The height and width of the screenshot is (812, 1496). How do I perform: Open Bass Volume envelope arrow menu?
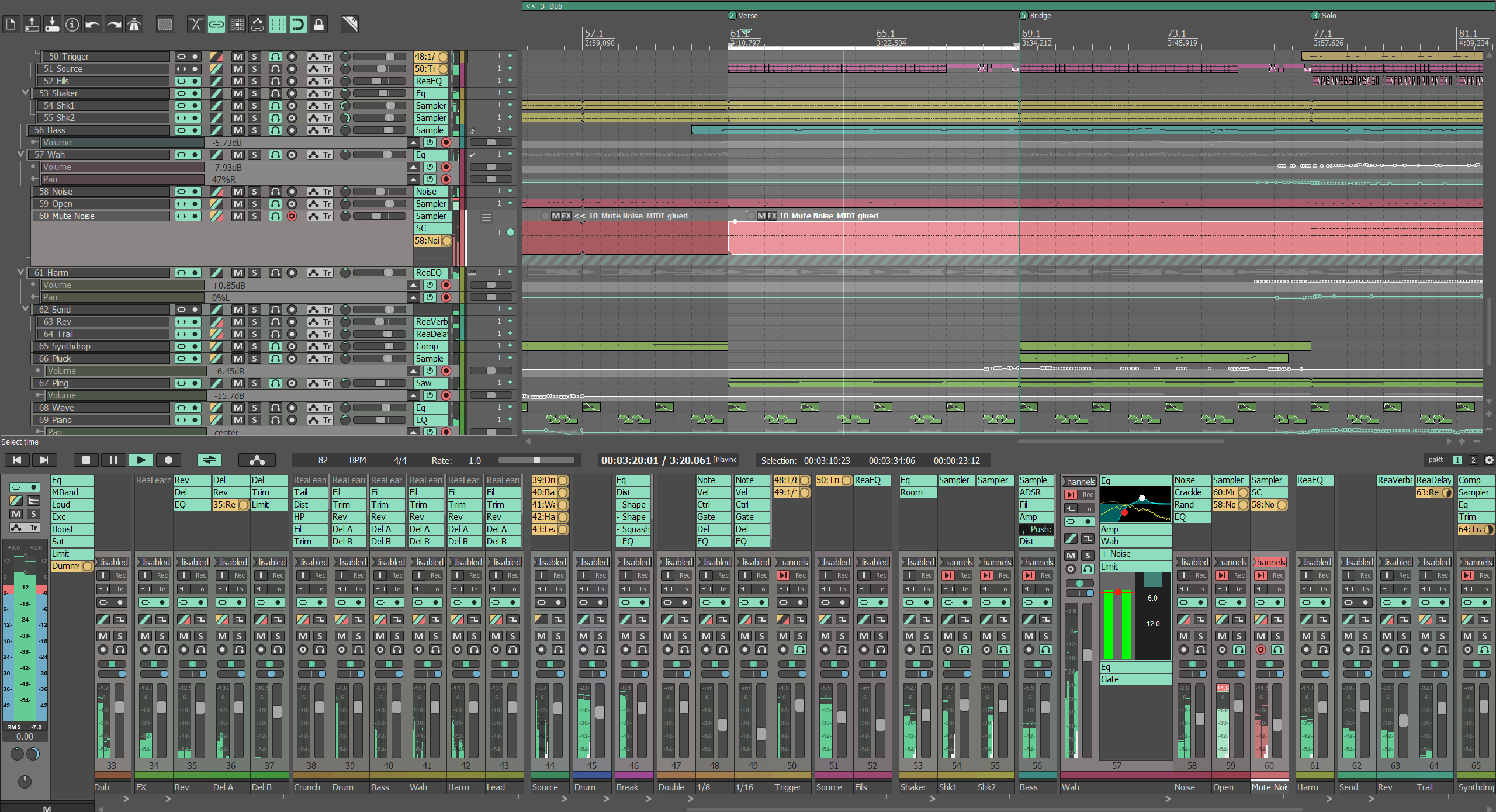413,143
